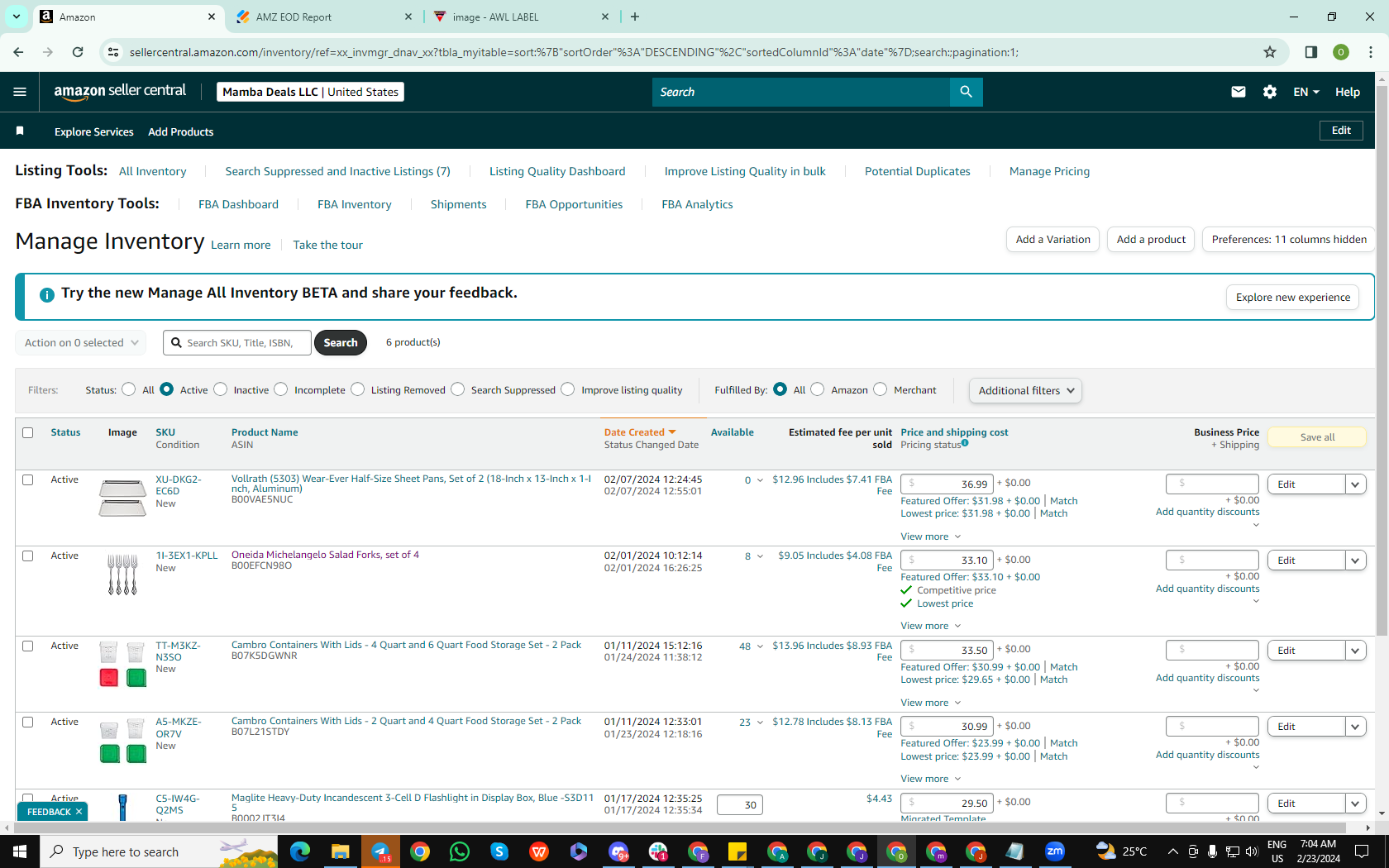The width and height of the screenshot is (1389, 868).
Task: Open WhatsApp from the taskbar
Action: 460,851
